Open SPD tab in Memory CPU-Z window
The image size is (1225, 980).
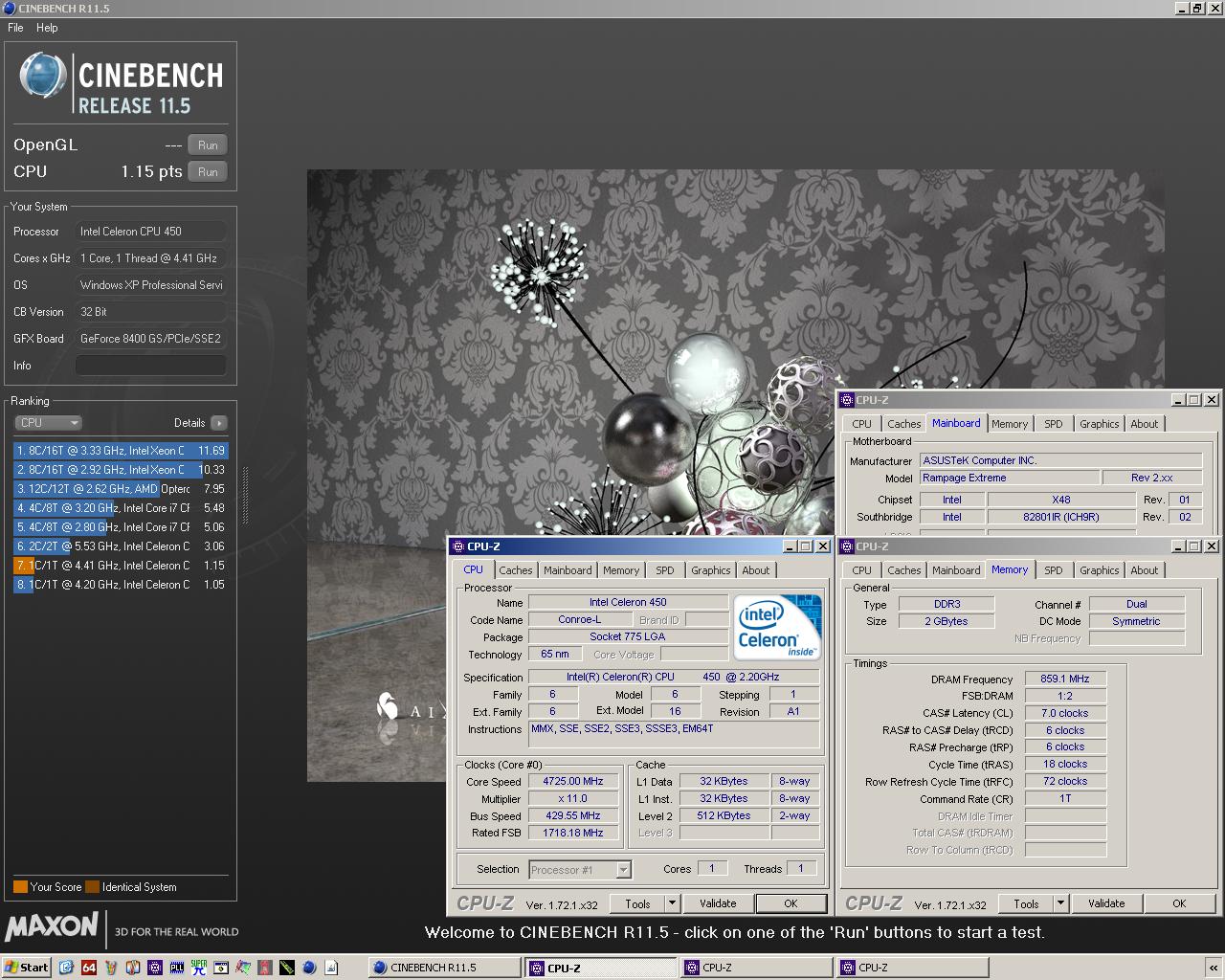1054,569
